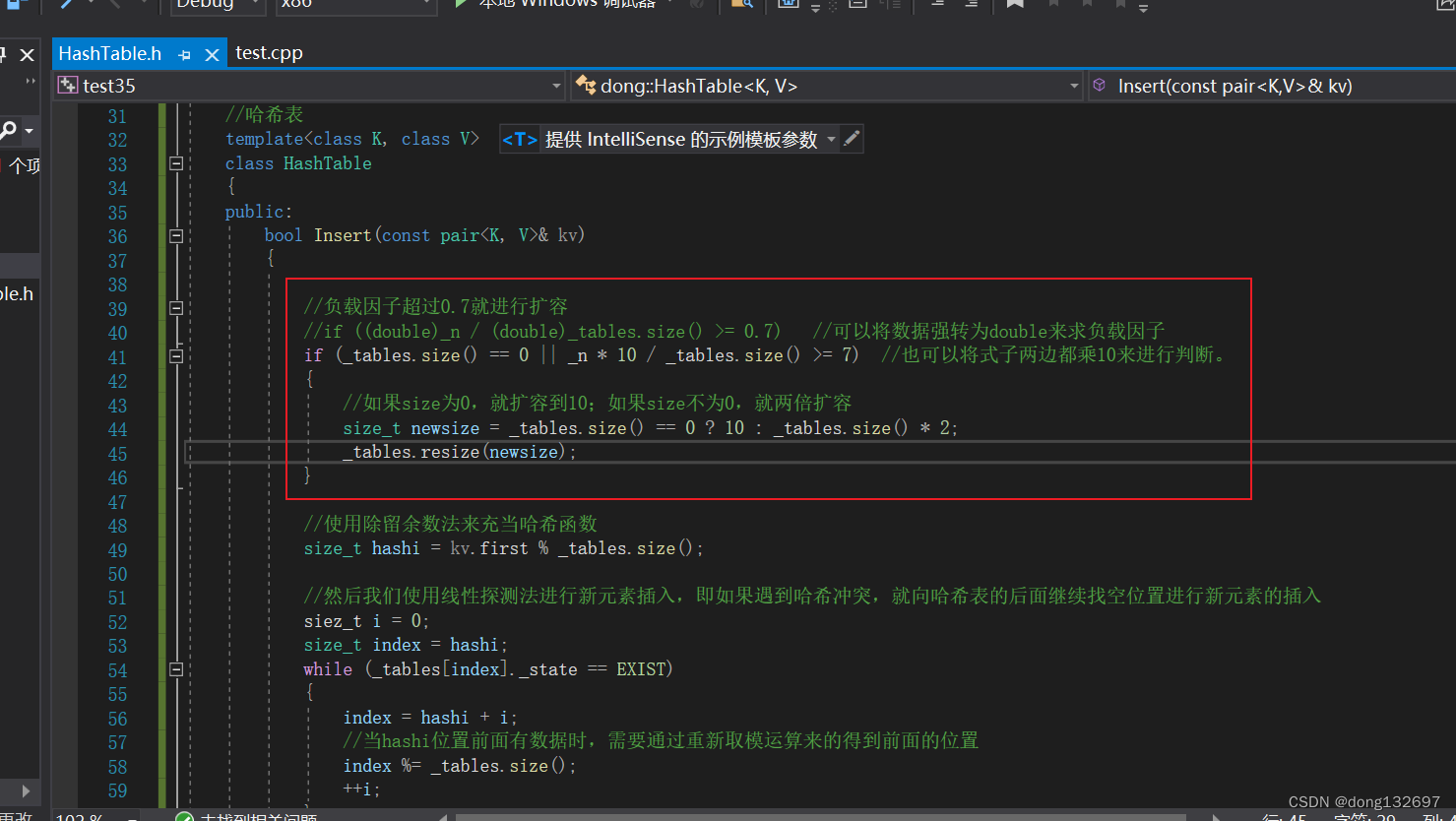Click the public: access specifier on line 35

(x=259, y=212)
